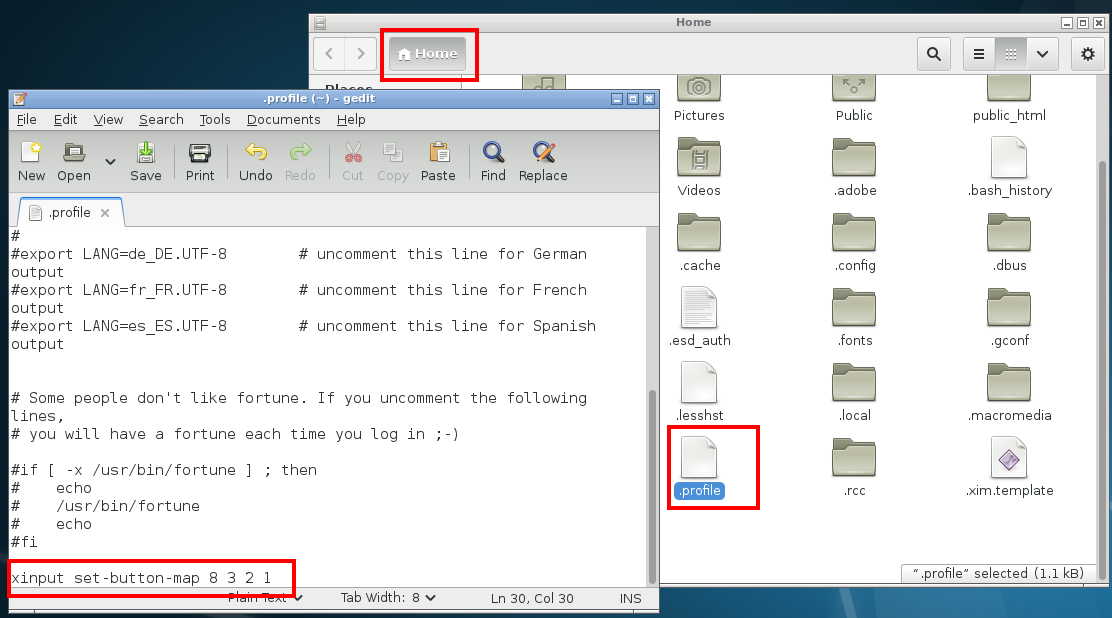The width and height of the screenshot is (1112, 618).
Task: Open a file using the Open icon
Action: coord(72,161)
